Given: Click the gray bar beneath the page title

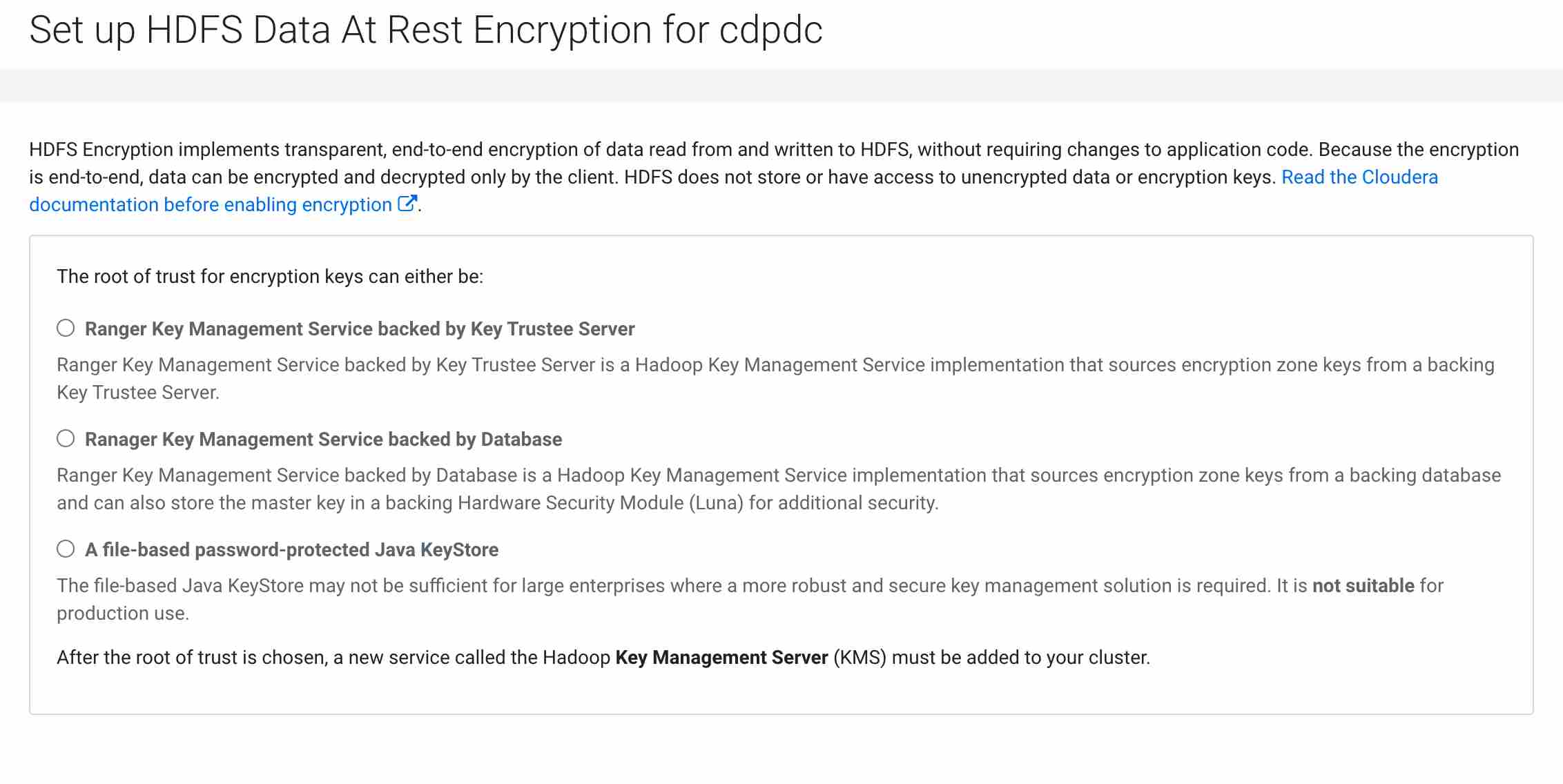Looking at the screenshot, I should [780, 86].
